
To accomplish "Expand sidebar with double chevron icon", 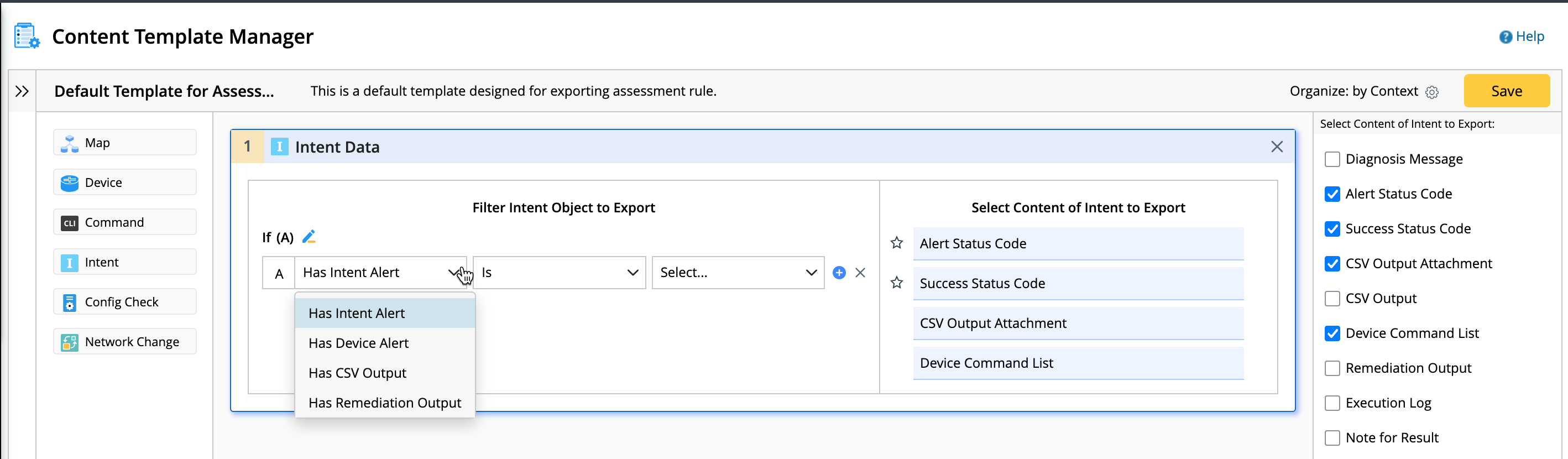I will coord(22,91).
